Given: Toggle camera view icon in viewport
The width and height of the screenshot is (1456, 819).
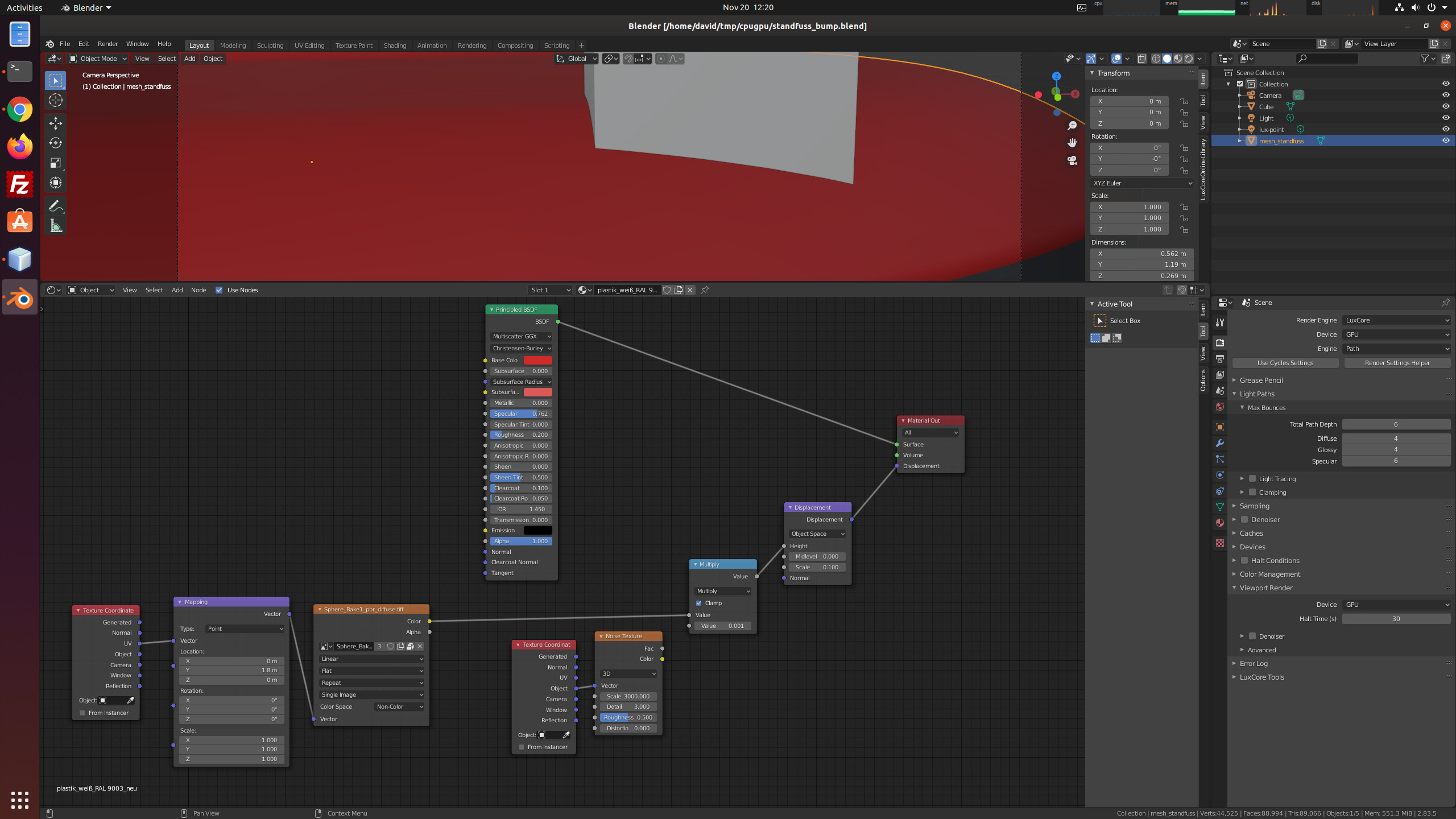Looking at the screenshot, I should click(1072, 161).
